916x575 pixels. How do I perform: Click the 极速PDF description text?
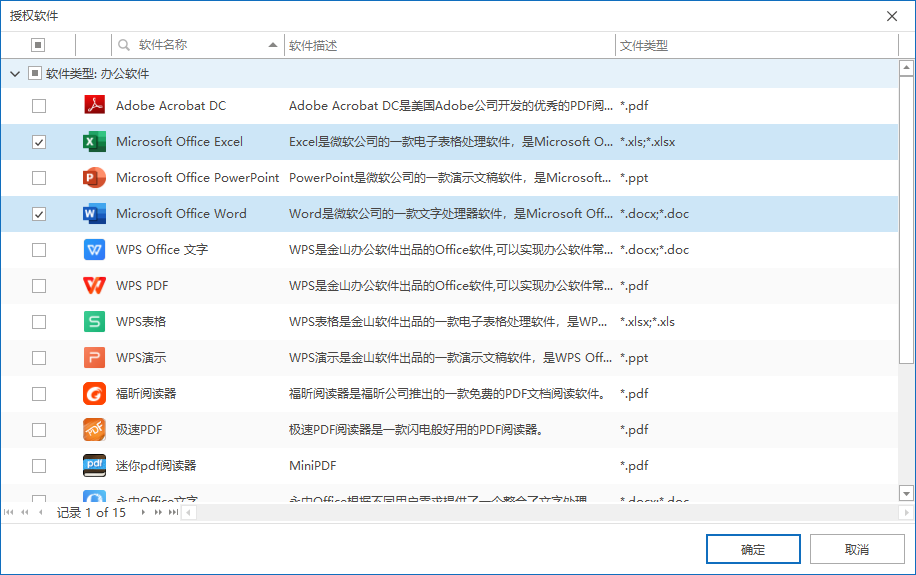pos(418,430)
